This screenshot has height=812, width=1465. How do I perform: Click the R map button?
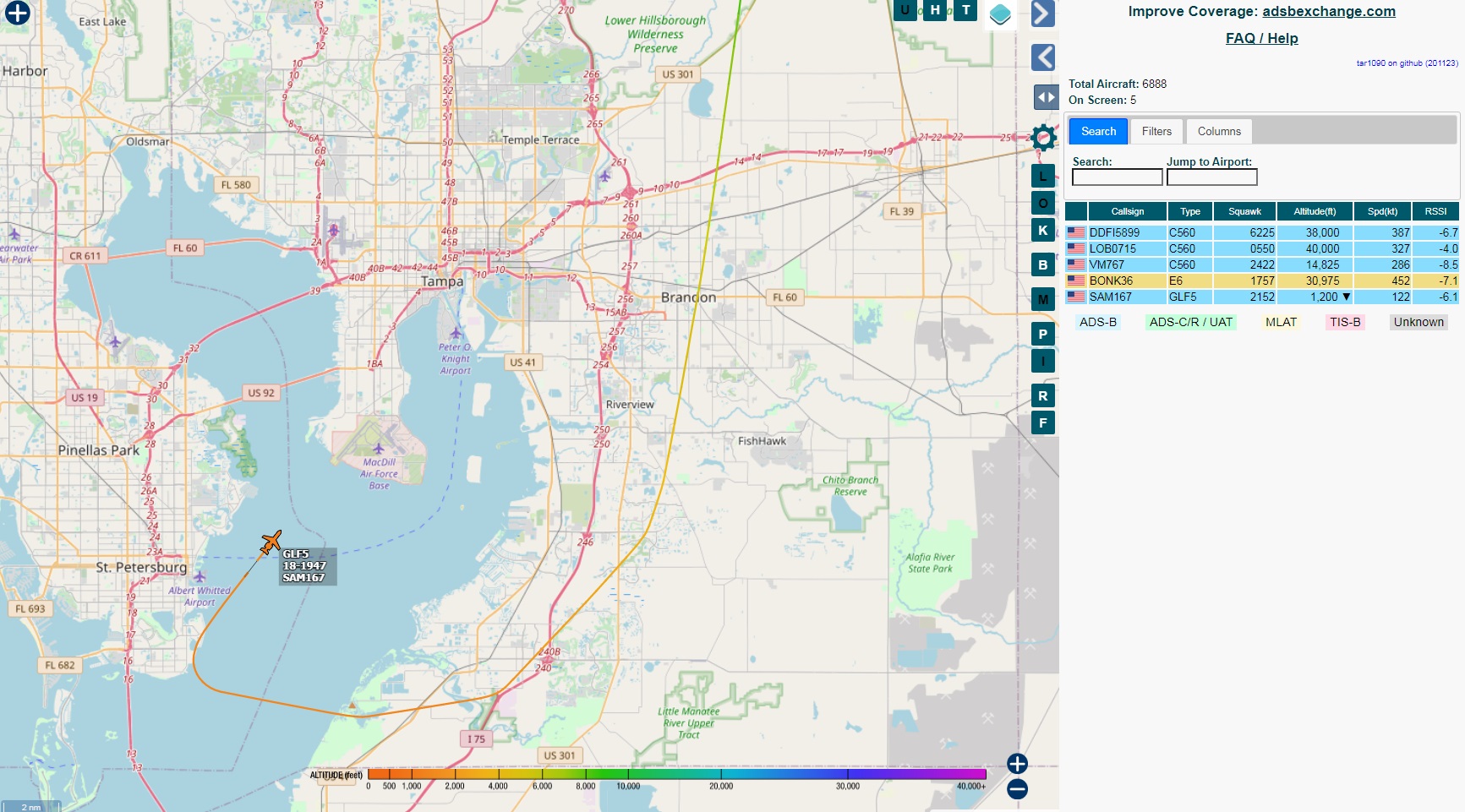pos(1043,395)
